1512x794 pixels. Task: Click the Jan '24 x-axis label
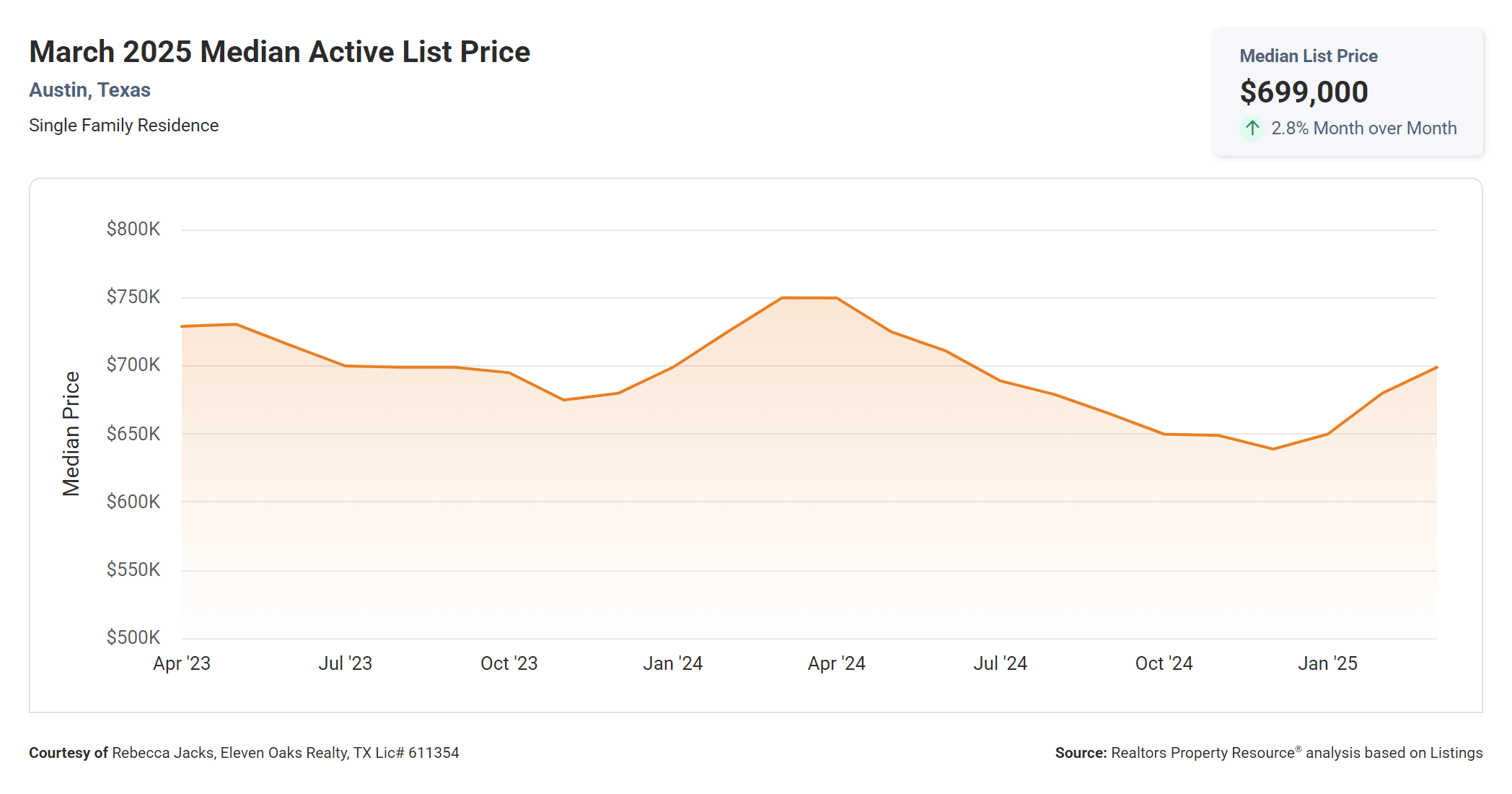coord(673,663)
